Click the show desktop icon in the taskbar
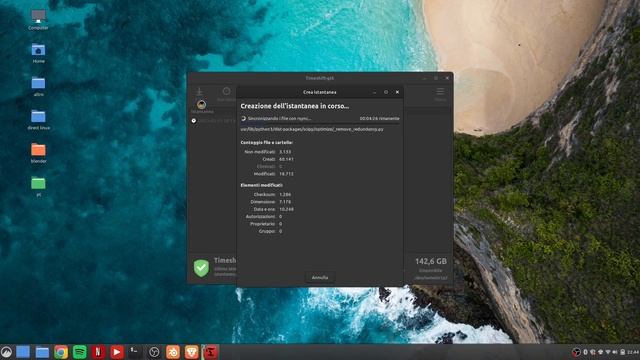 (23, 352)
